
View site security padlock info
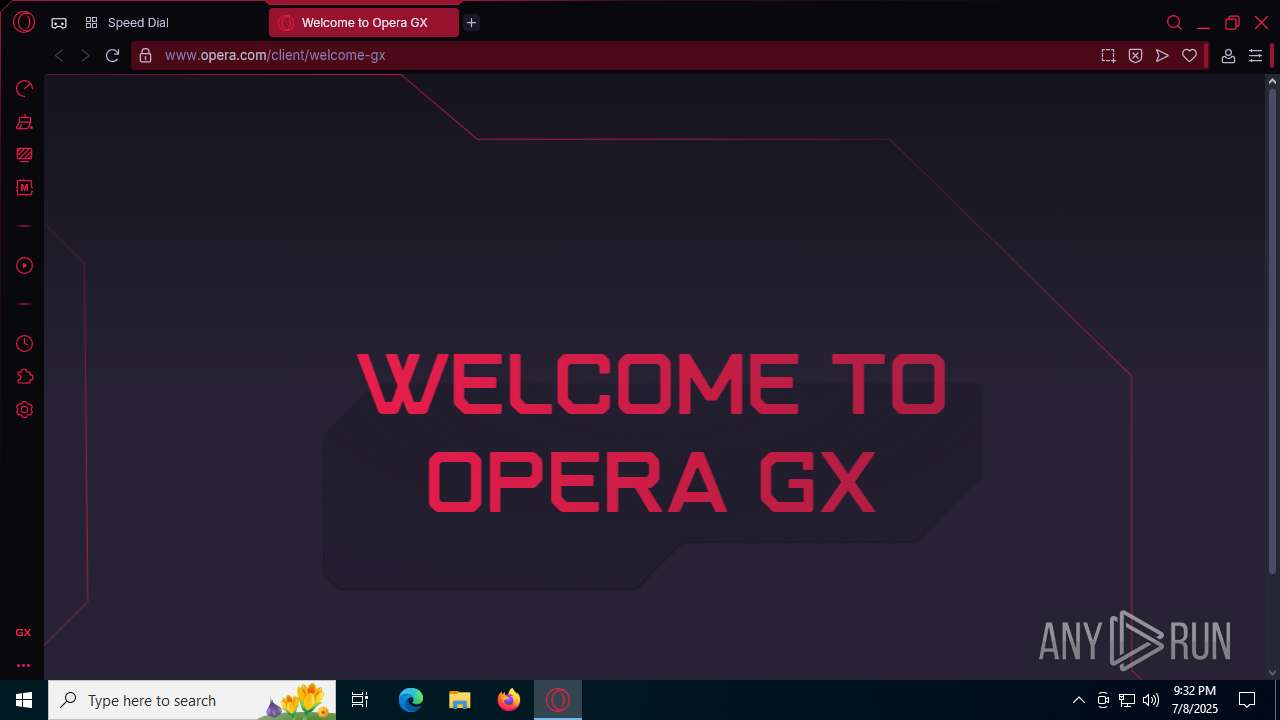145,56
